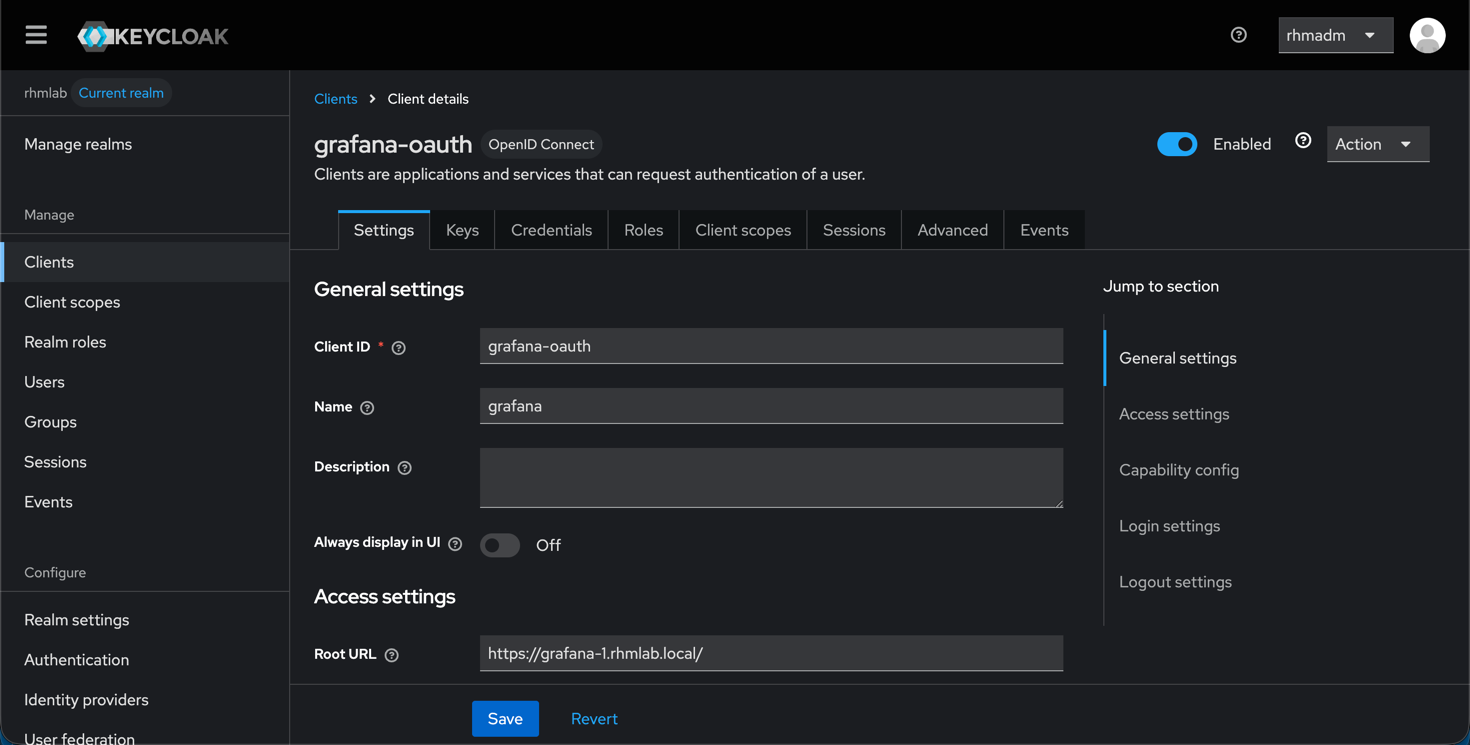
Task: Navigate back via the Clients breadcrumb
Action: [x=335, y=98]
